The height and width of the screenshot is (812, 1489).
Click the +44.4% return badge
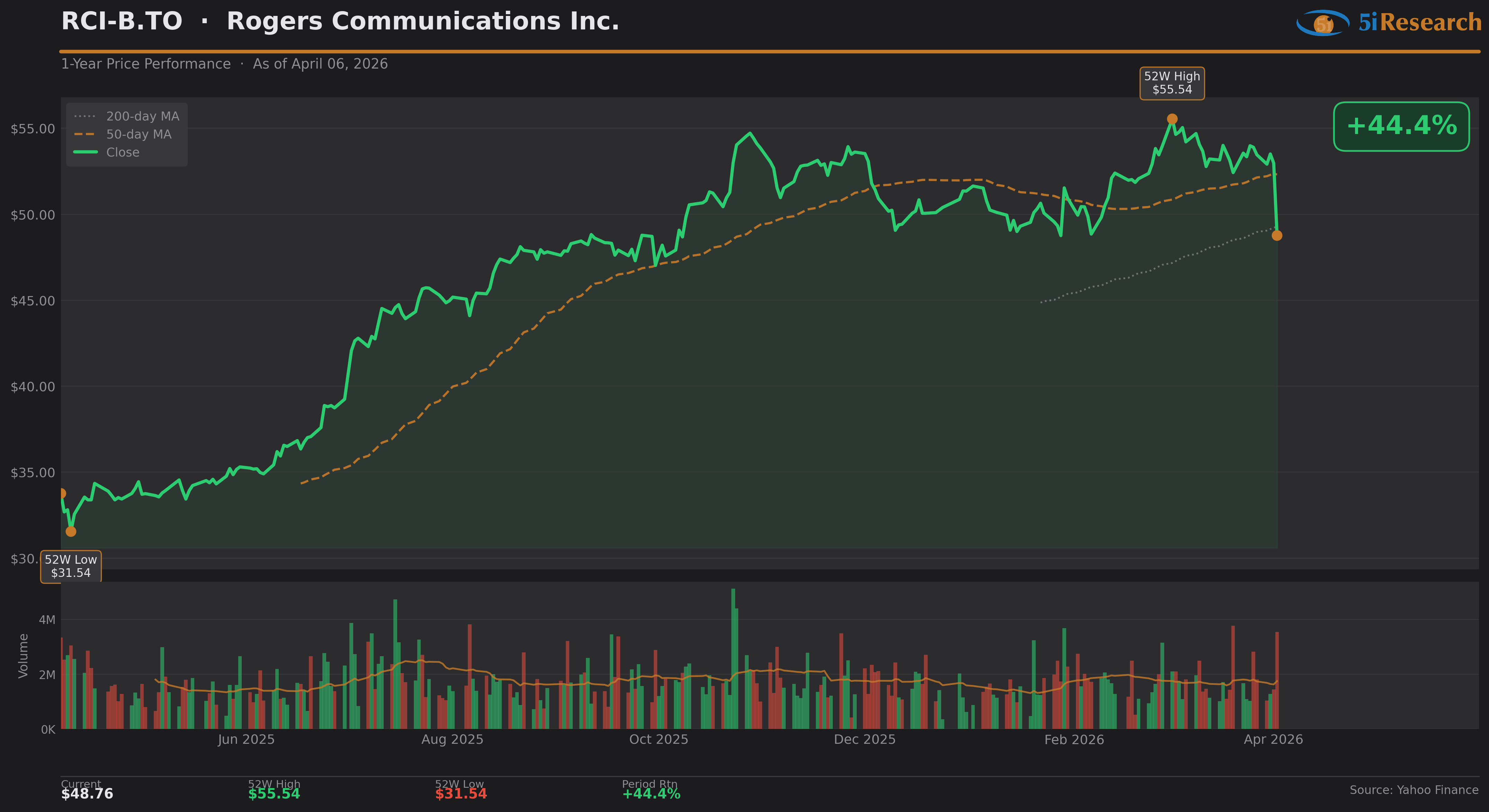(1401, 126)
